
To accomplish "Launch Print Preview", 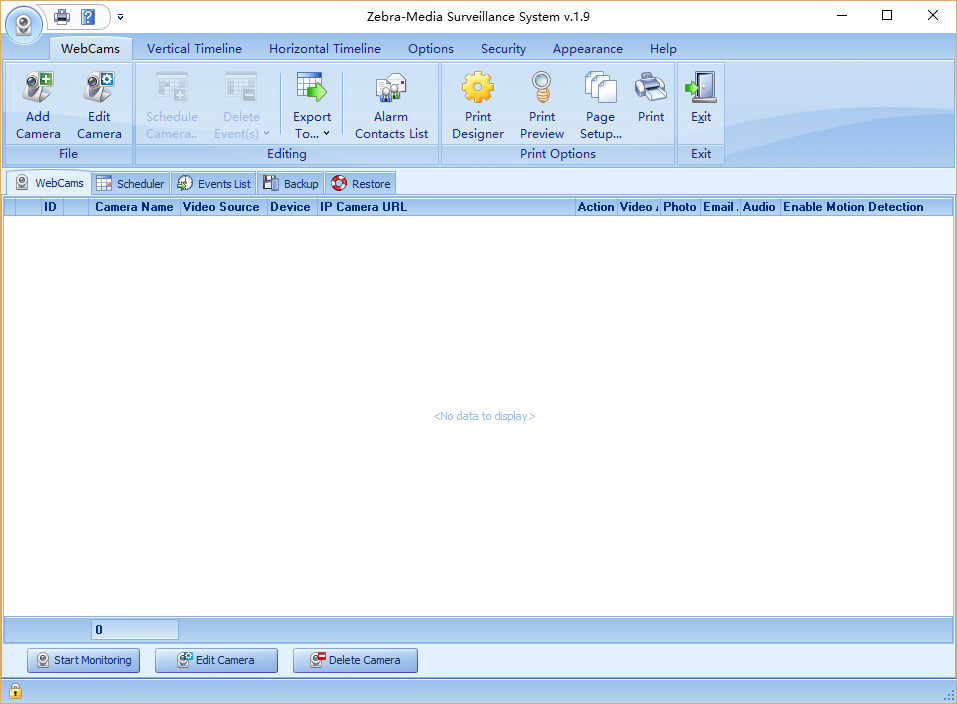I will pyautogui.click(x=542, y=90).
